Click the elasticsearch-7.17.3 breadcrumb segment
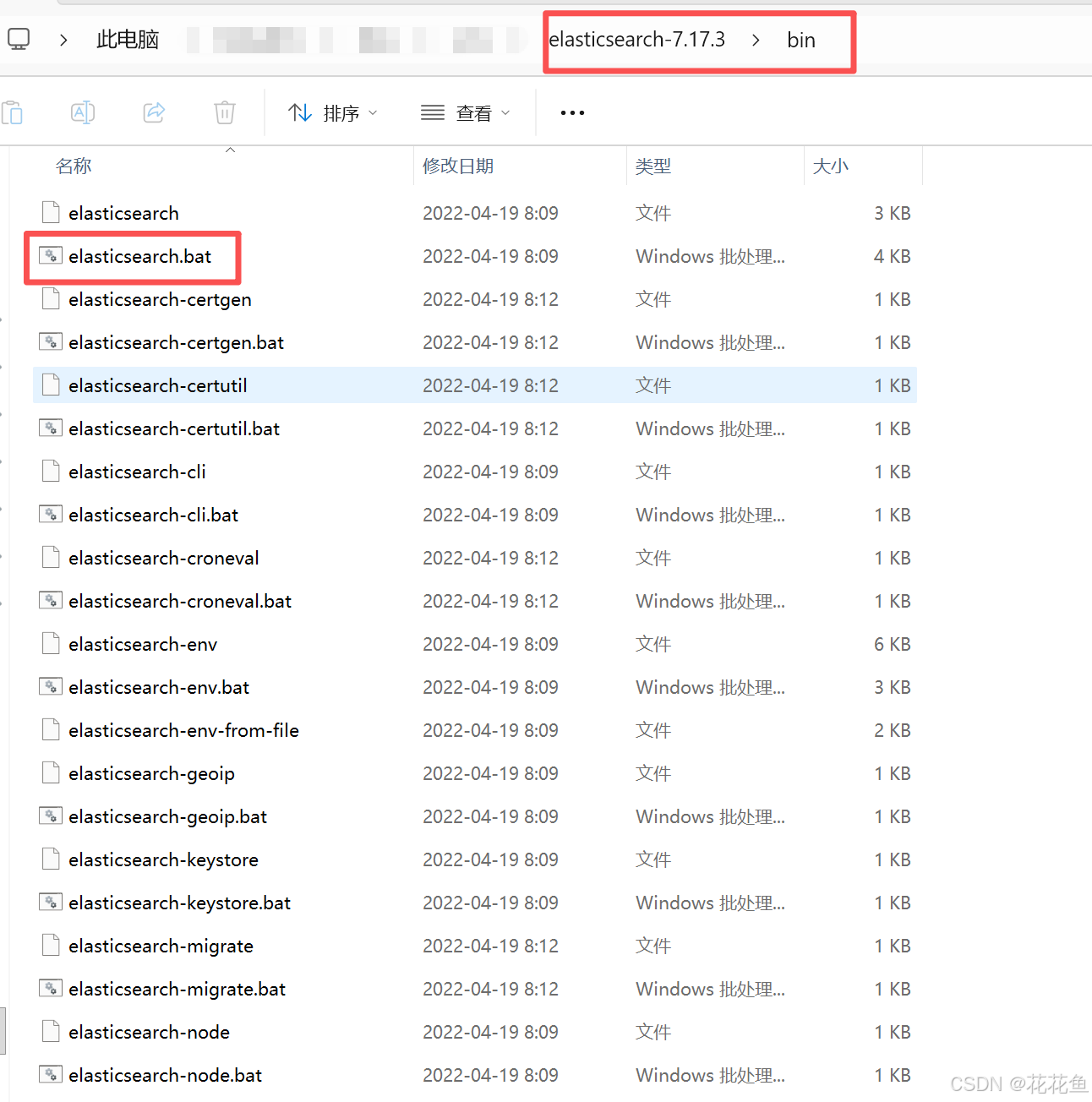 click(637, 40)
